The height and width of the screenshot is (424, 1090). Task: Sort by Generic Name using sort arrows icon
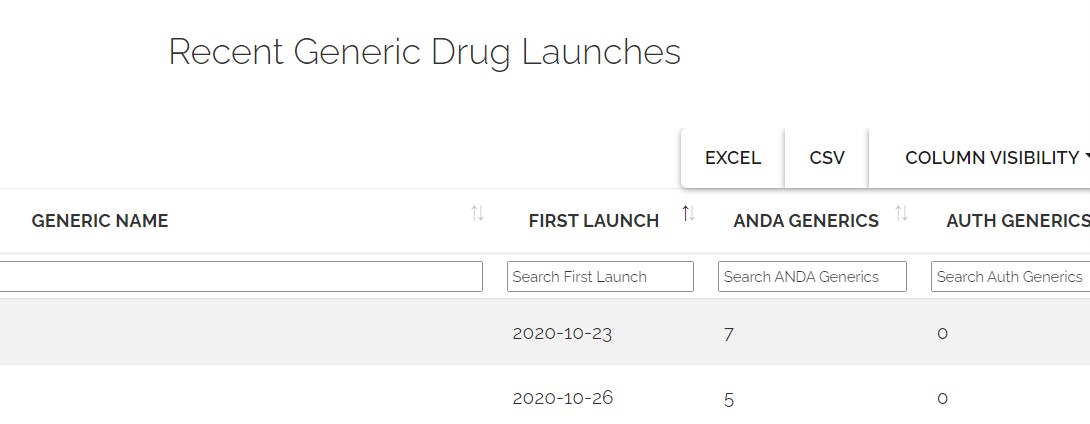click(x=477, y=213)
